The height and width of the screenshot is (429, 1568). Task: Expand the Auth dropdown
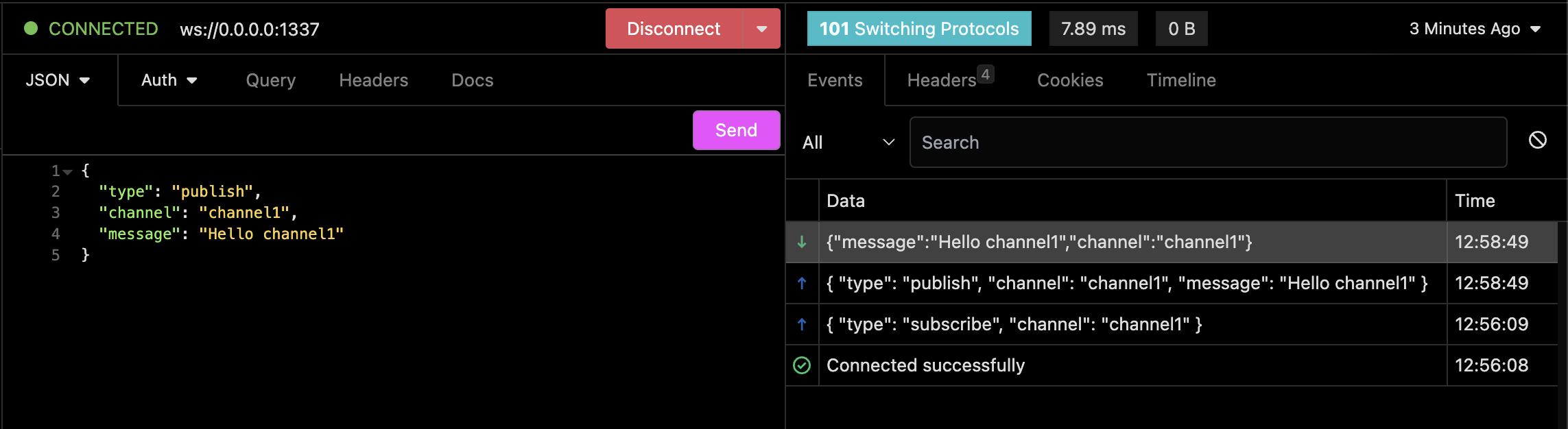click(169, 80)
